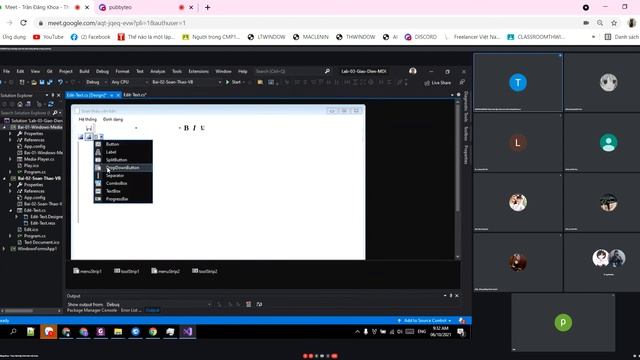Select the menuStrip1 component in the tray
The height and width of the screenshot is (360, 640).
point(87,271)
